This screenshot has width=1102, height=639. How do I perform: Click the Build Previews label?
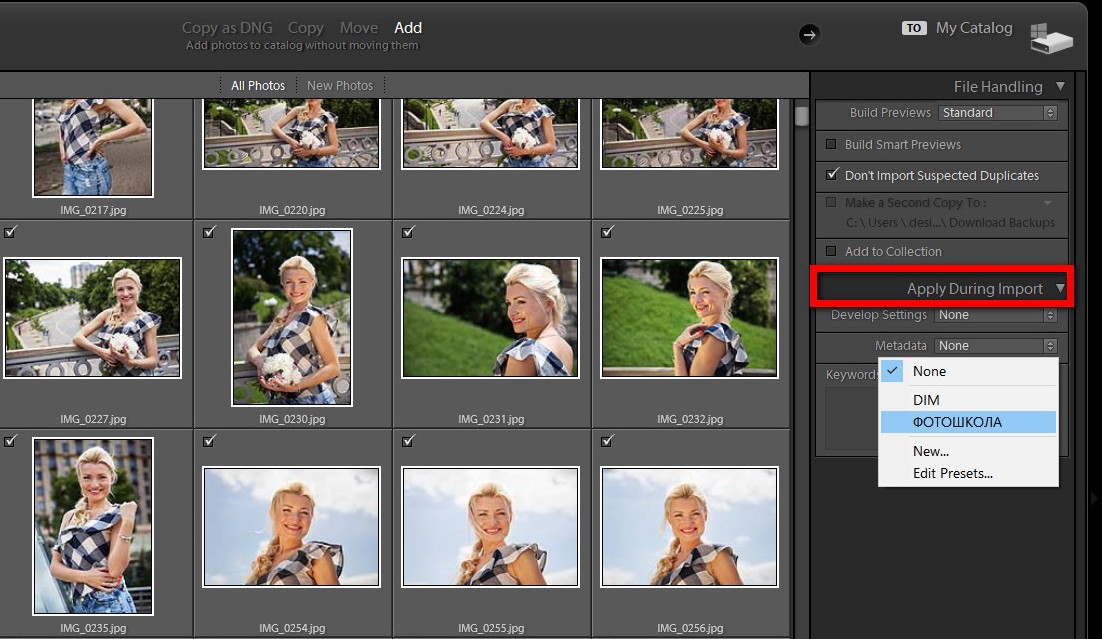[x=890, y=112]
